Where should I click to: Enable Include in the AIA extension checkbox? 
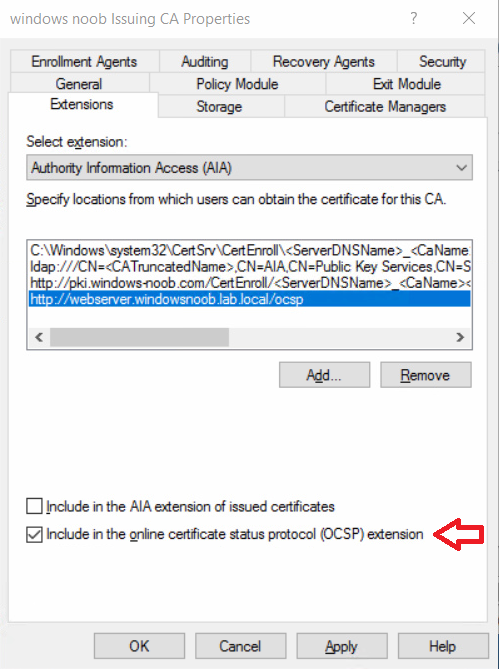pyautogui.click(x=35, y=506)
